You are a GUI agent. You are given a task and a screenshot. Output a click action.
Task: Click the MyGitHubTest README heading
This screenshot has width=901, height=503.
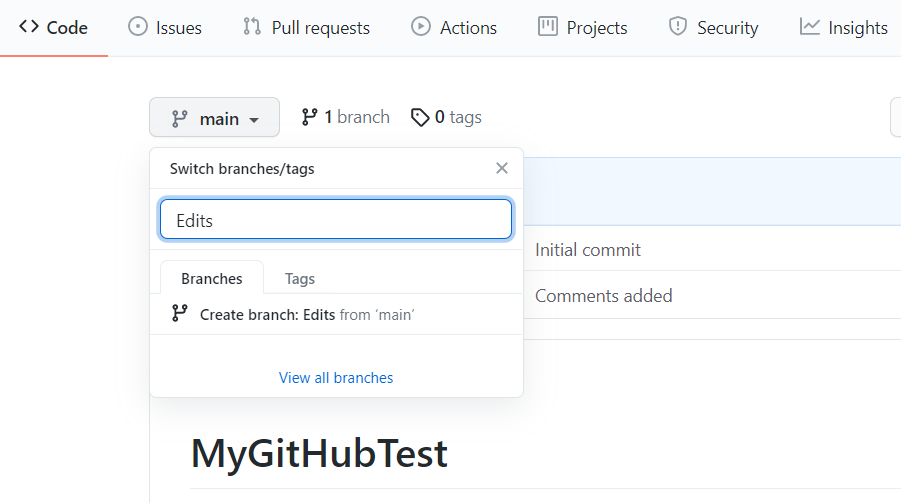click(x=319, y=454)
